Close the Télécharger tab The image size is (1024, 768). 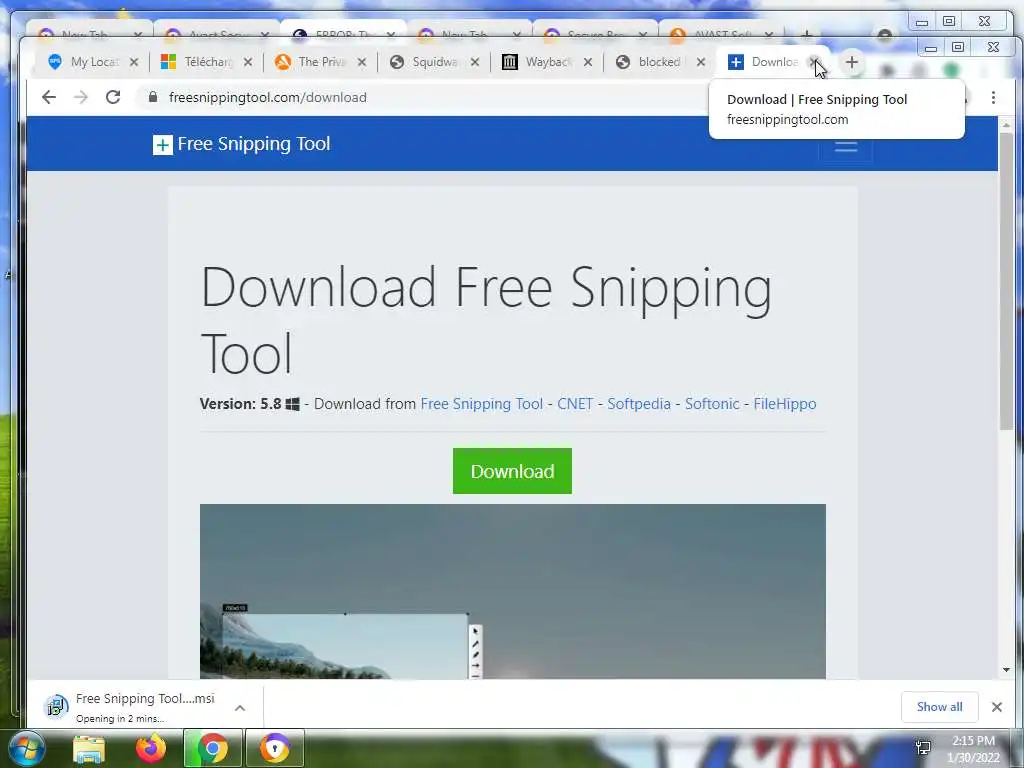(x=248, y=62)
